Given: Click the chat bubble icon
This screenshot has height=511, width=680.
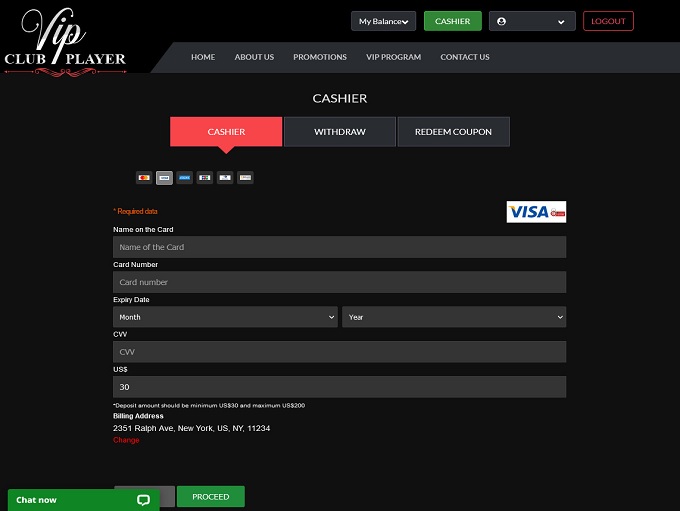Looking at the screenshot, I should coord(143,500).
